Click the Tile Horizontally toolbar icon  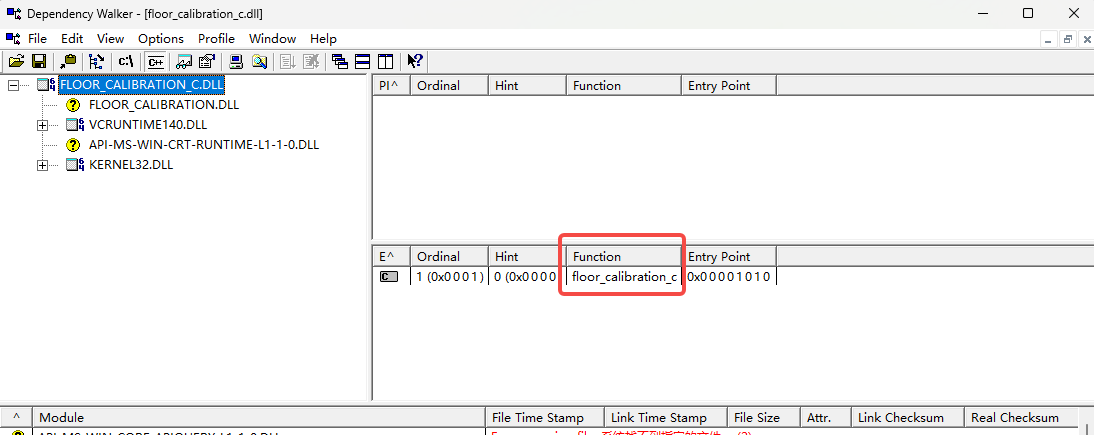363,61
